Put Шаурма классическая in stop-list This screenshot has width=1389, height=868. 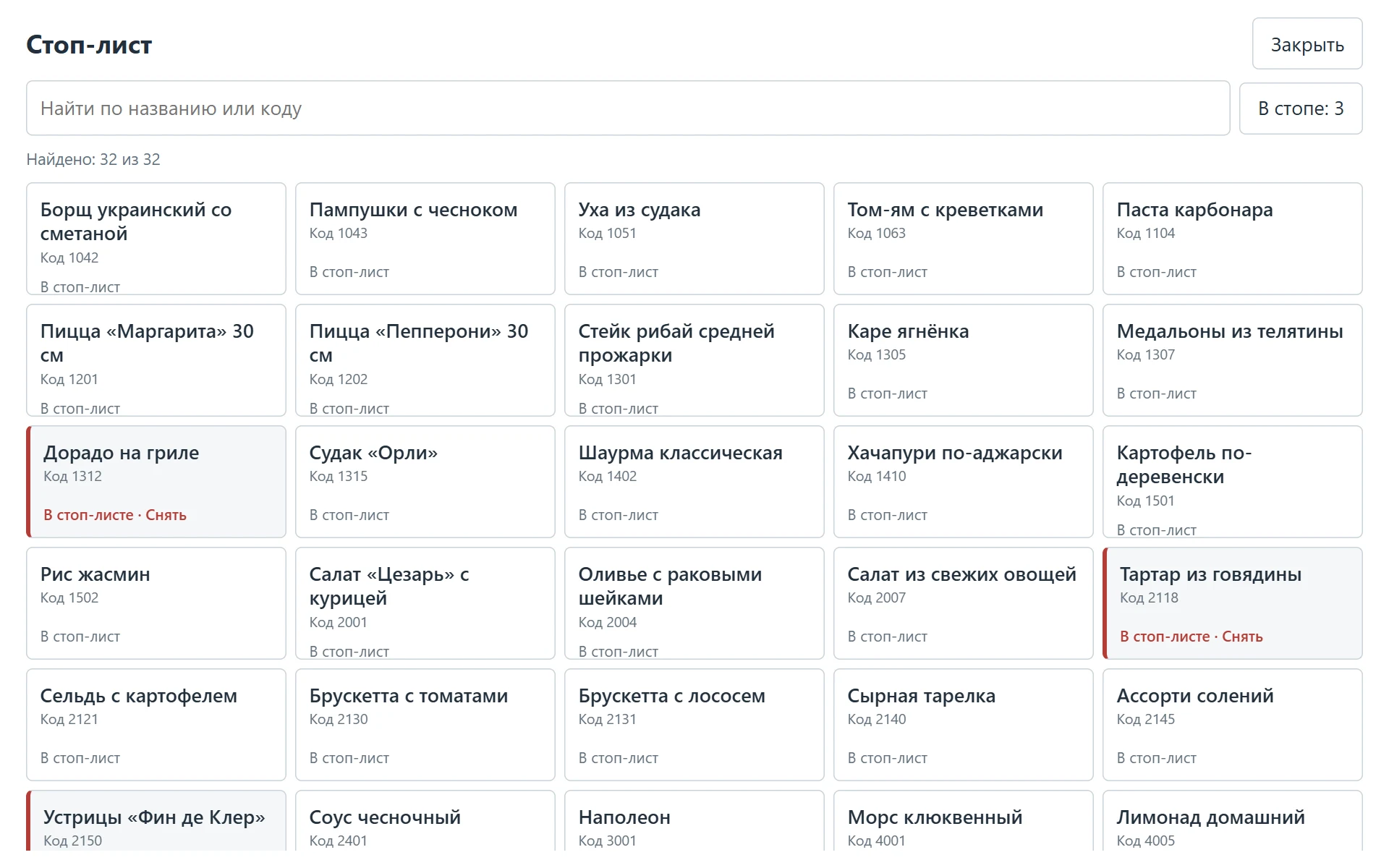[694, 482]
